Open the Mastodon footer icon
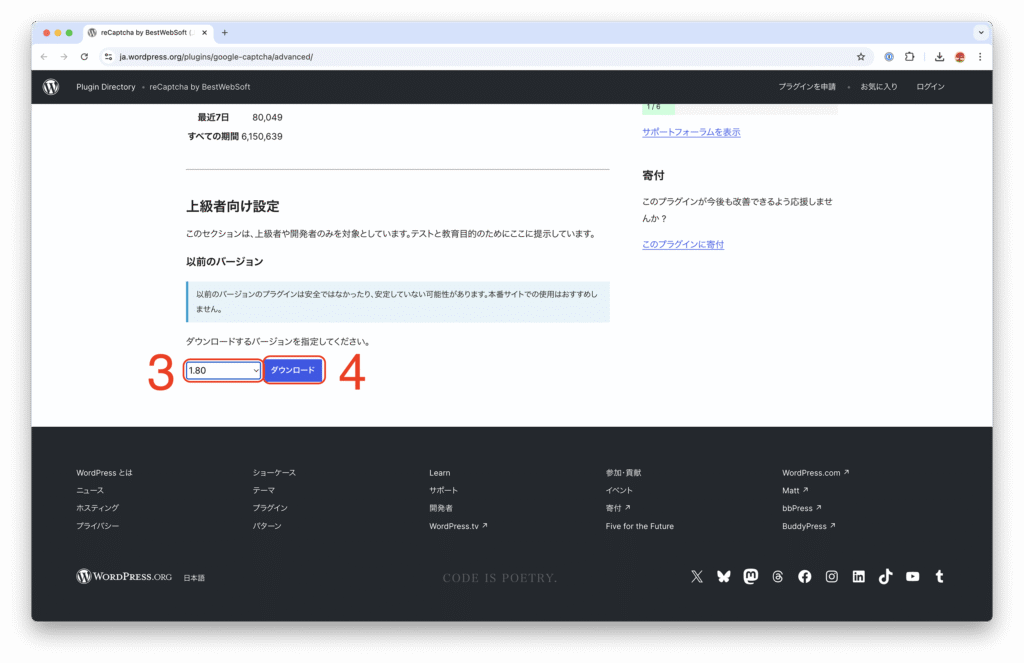The image size is (1024, 663). [751, 576]
